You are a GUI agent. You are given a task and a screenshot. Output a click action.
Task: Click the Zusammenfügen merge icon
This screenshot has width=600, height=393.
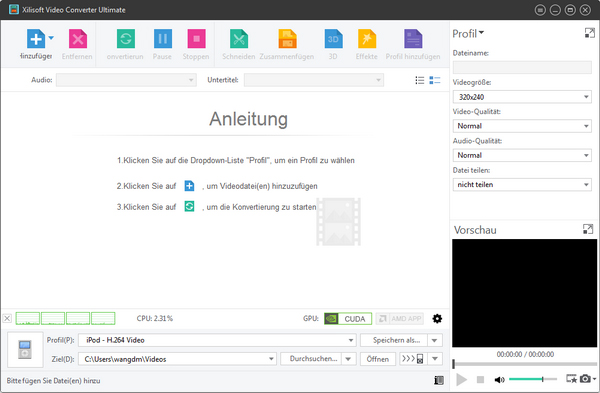pyautogui.click(x=287, y=39)
